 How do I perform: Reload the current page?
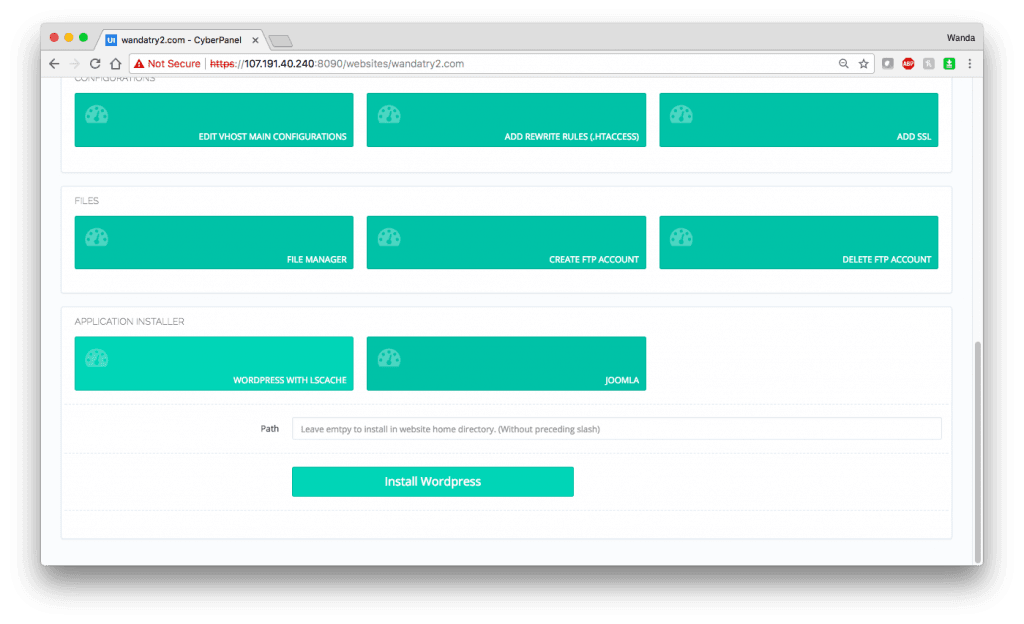(95, 63)
